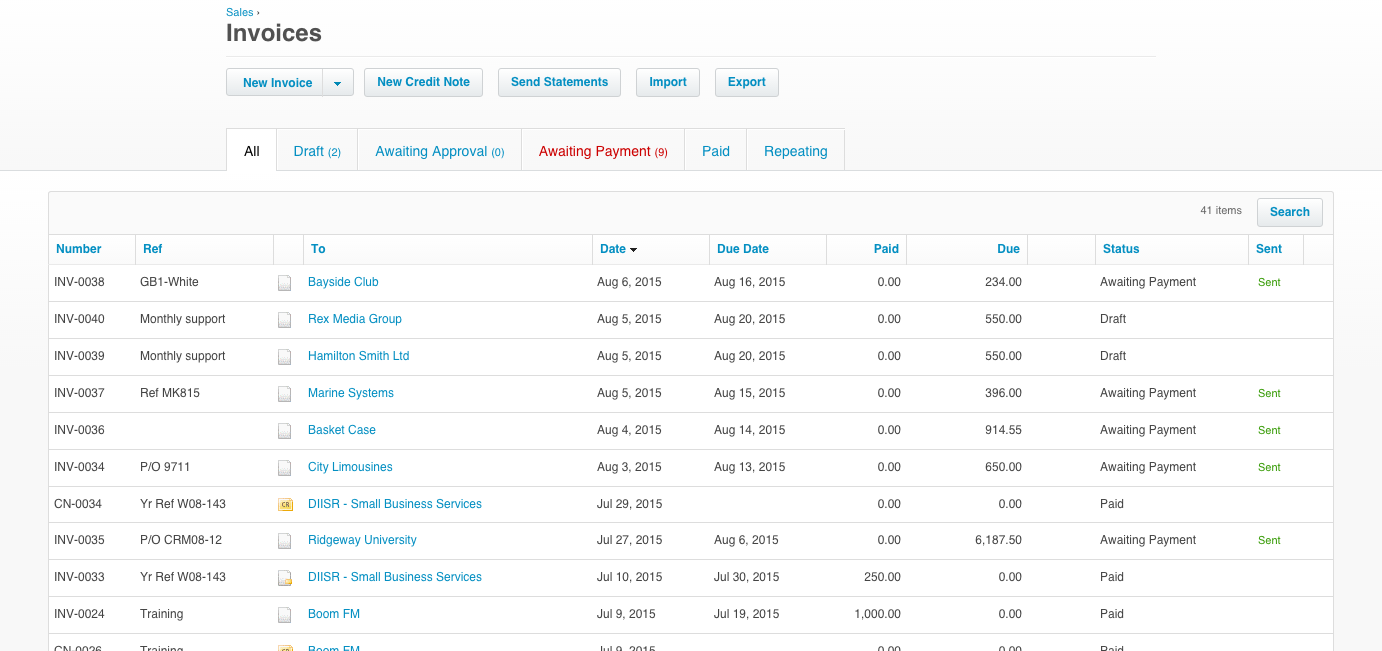Screen dimensions: 1382x651
Task: Open Boom FM link in the INV-0024 row
Action: (x=334, y=614)
